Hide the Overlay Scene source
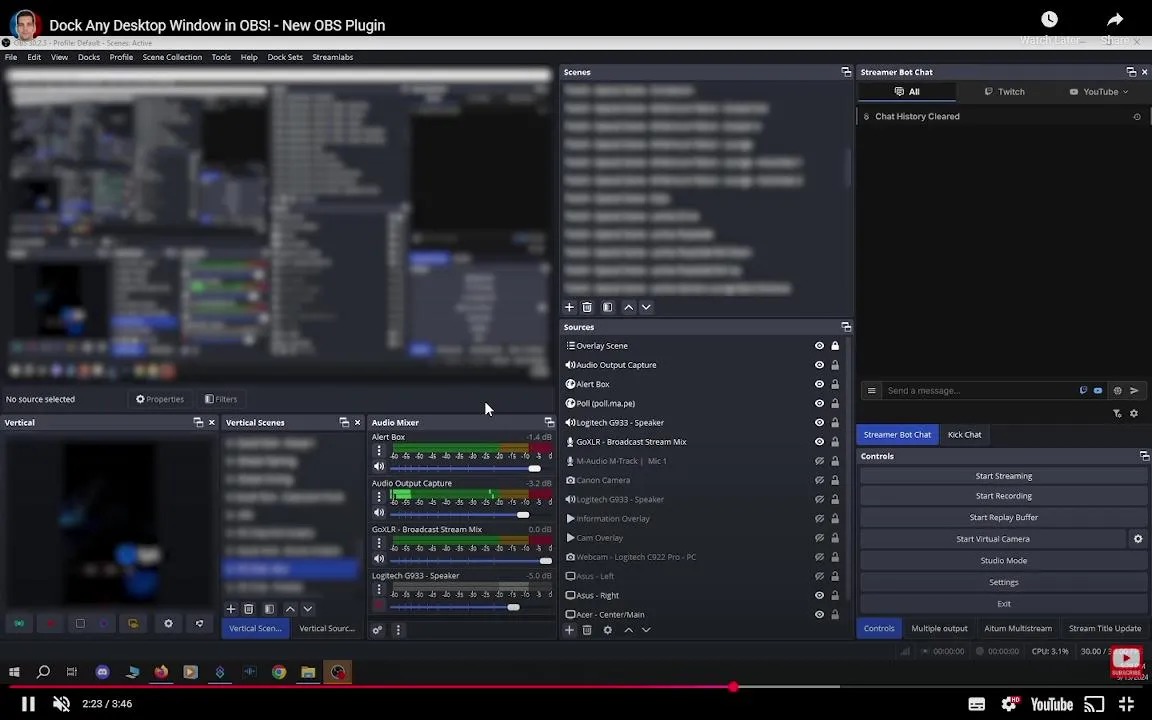 819,345
